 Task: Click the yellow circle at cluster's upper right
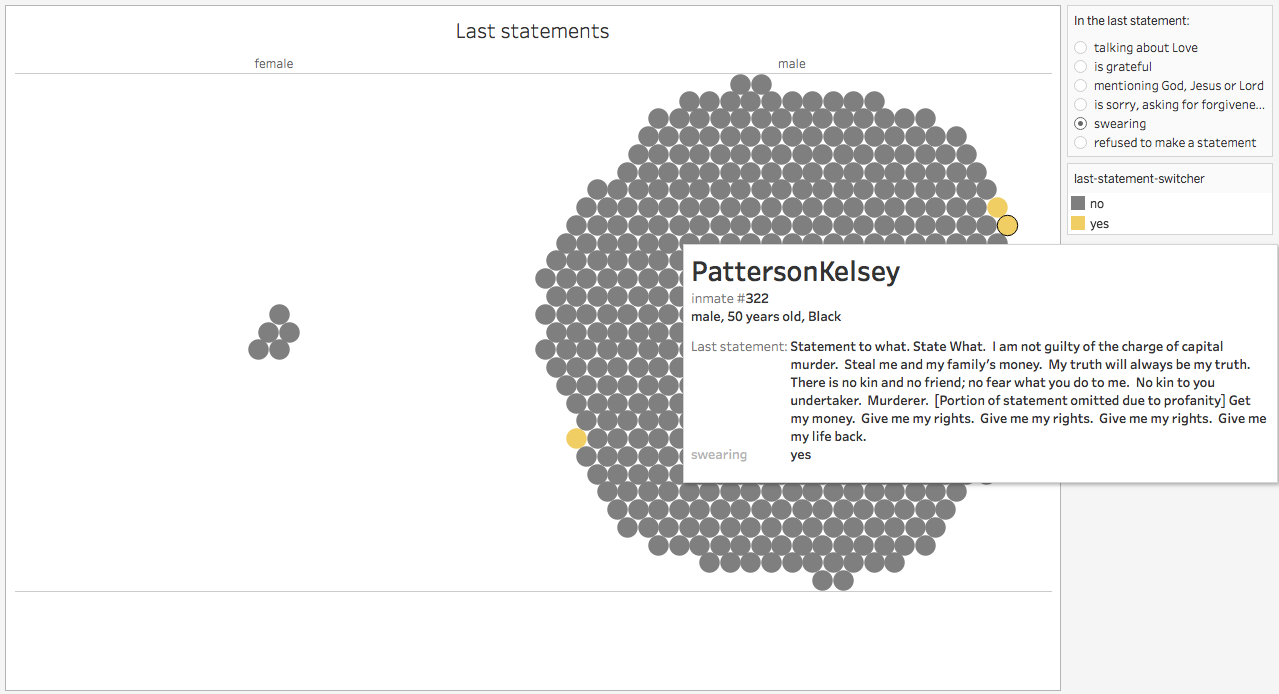[997, 207]
